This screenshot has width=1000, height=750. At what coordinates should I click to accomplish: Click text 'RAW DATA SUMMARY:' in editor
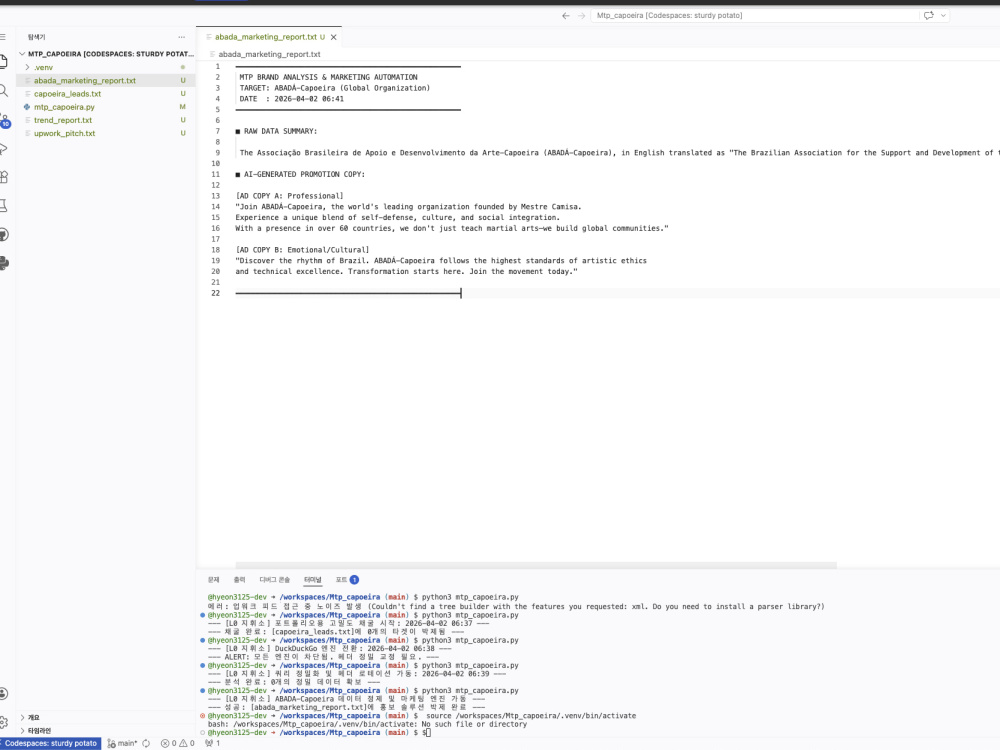(x=280, y=131)
